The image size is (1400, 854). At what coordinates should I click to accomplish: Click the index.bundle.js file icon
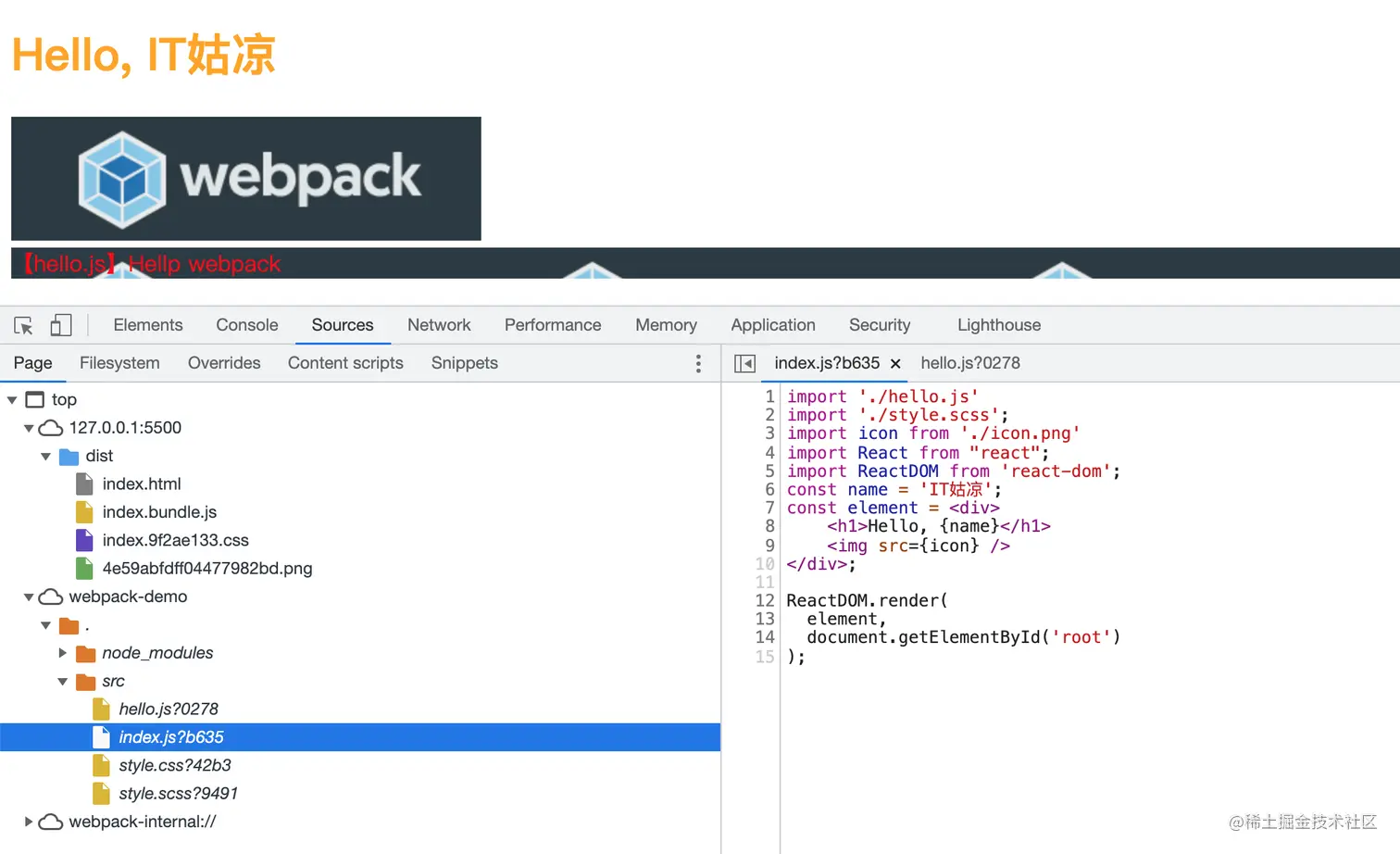click(x=84, y=512)
